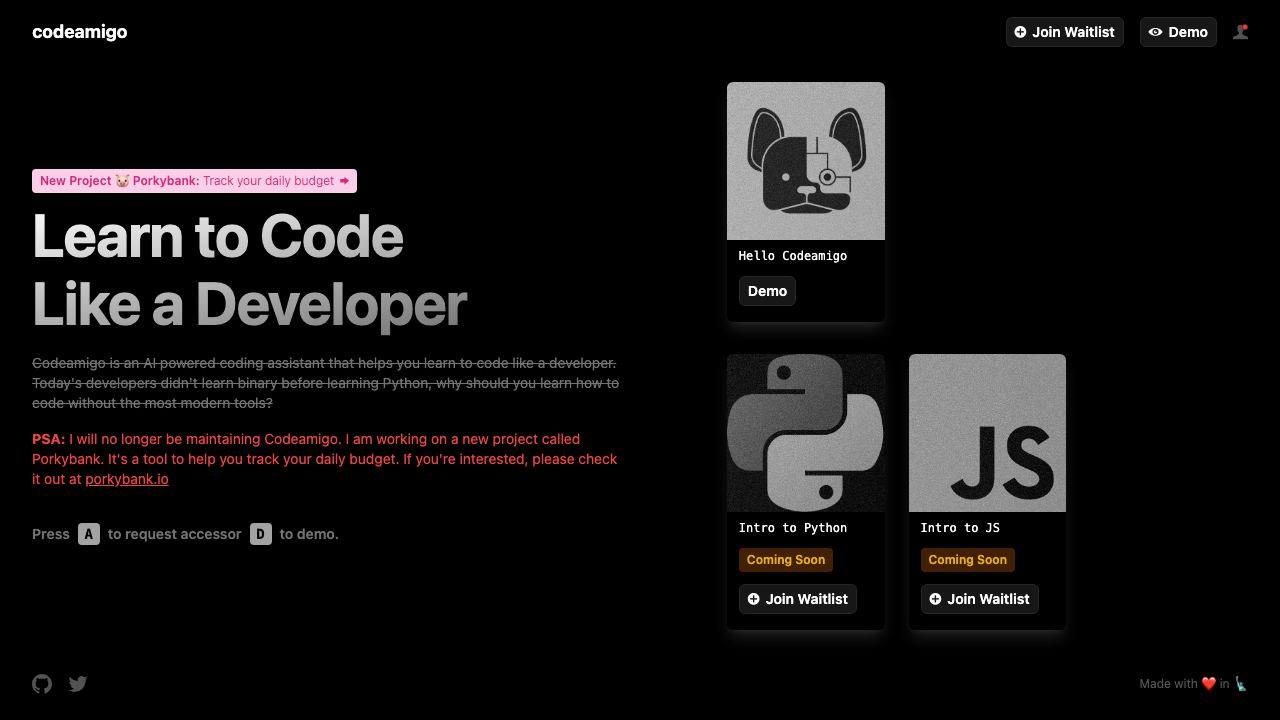Join Waitlist for Intro to Python
This screenshot has width=1280, height=720.
click(798, 599)
